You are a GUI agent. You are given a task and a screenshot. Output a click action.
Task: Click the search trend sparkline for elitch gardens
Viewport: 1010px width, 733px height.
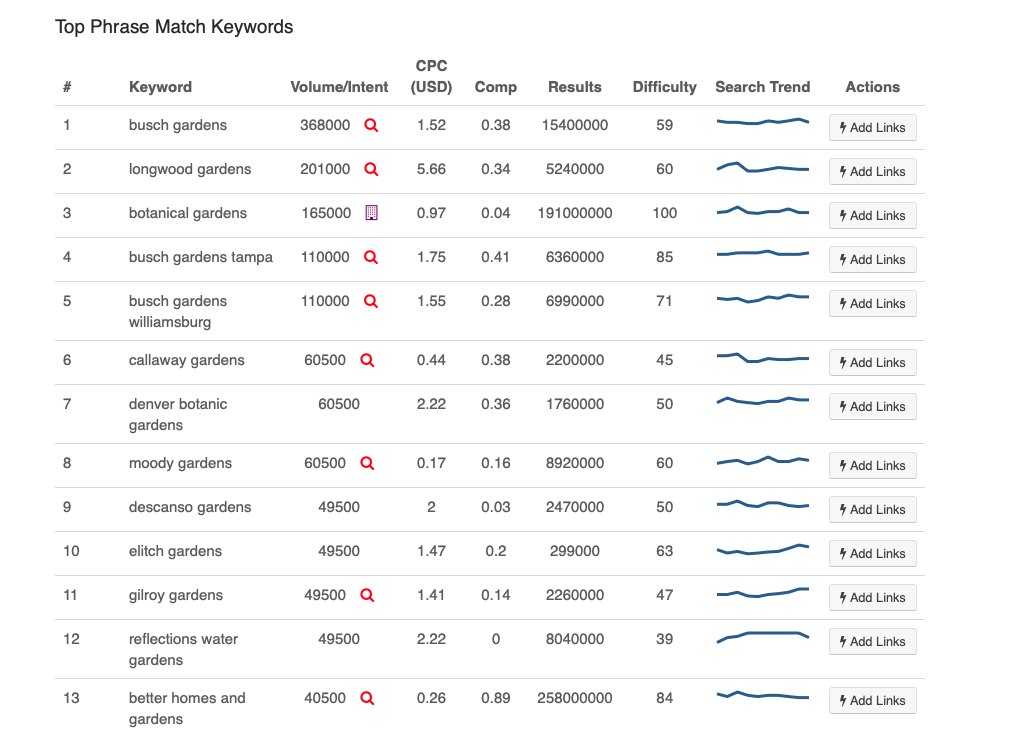(763, 550)
